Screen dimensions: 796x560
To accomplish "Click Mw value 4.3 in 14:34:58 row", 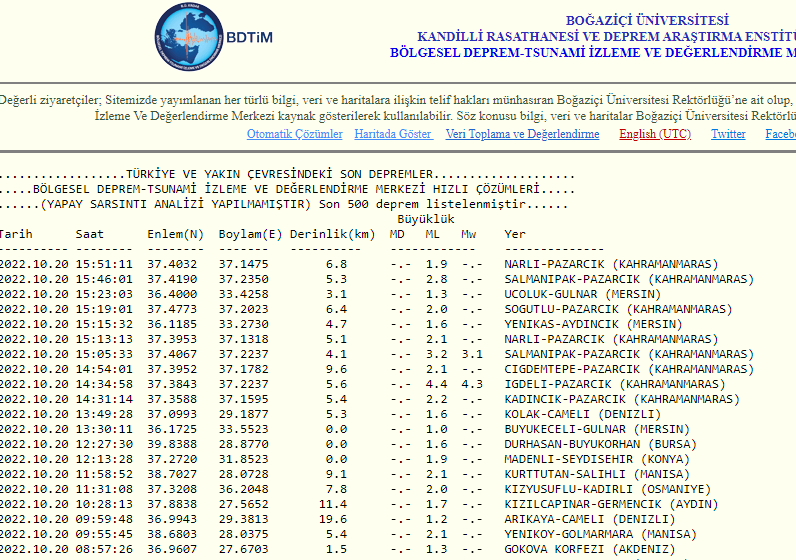I will pyautogui.click(x=472, y=384).
